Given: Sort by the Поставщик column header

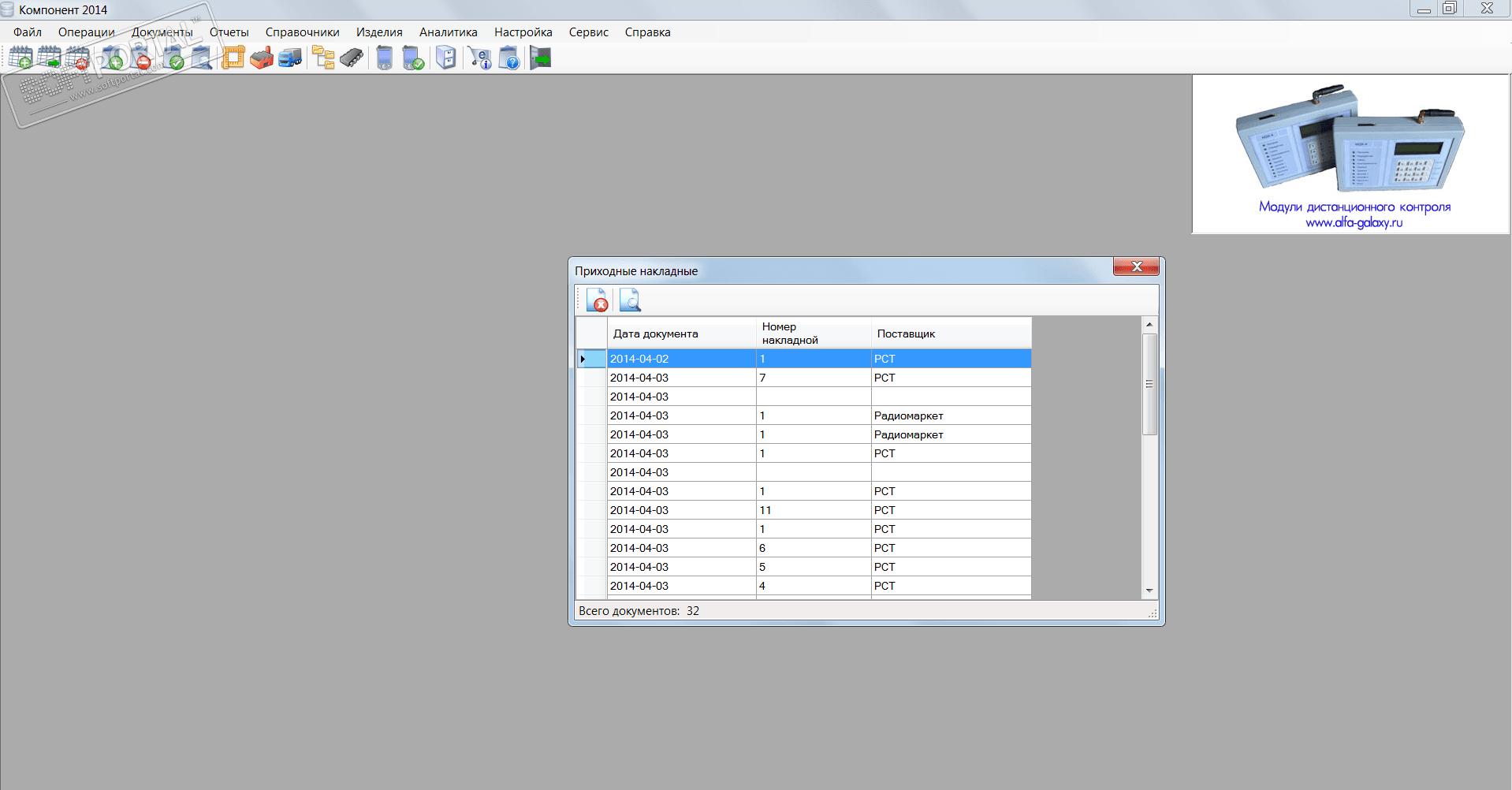Looking at the screenshot, I should click(x=906, y=334).
